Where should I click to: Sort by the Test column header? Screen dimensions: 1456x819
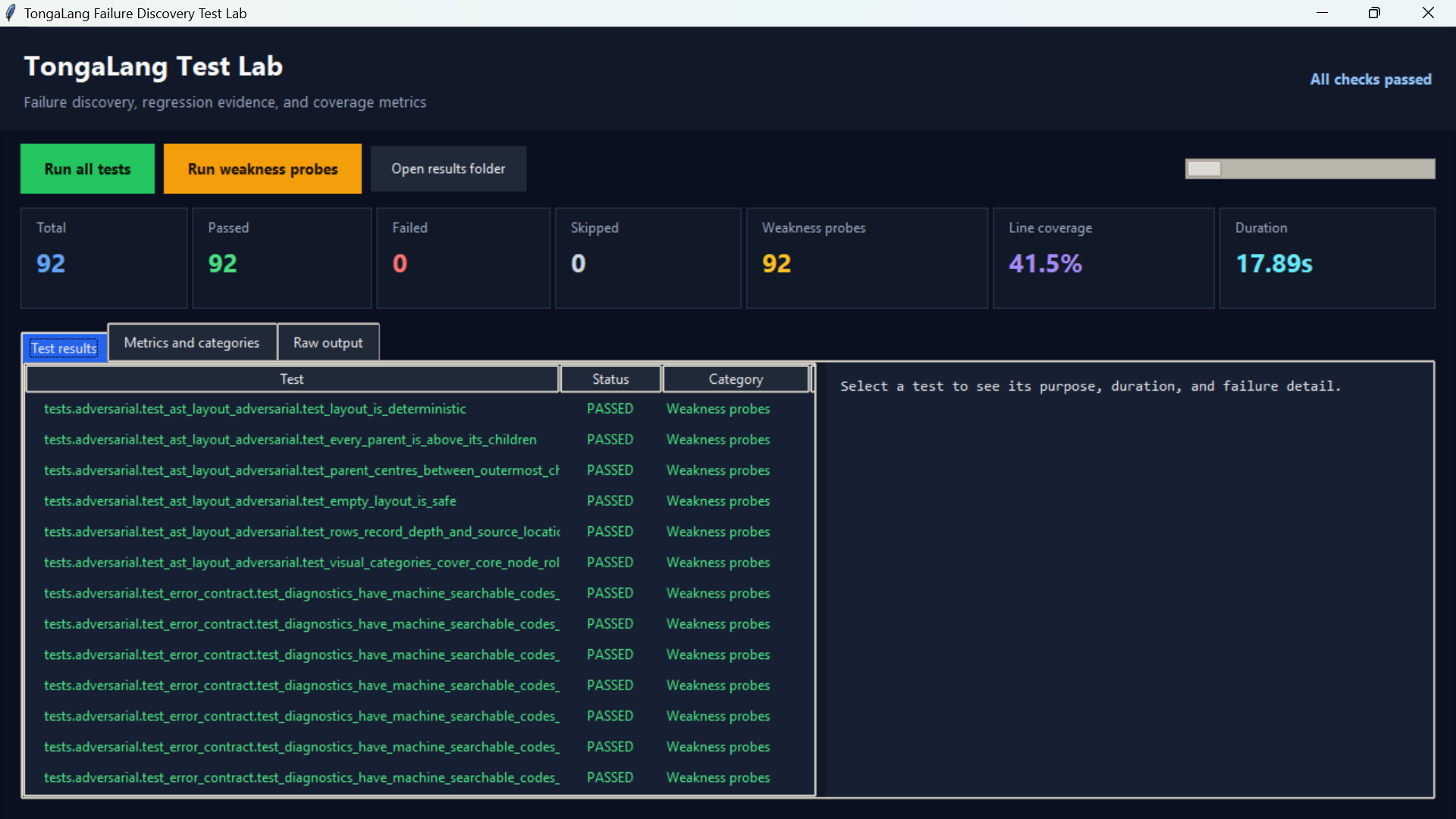tap(292, 379)
